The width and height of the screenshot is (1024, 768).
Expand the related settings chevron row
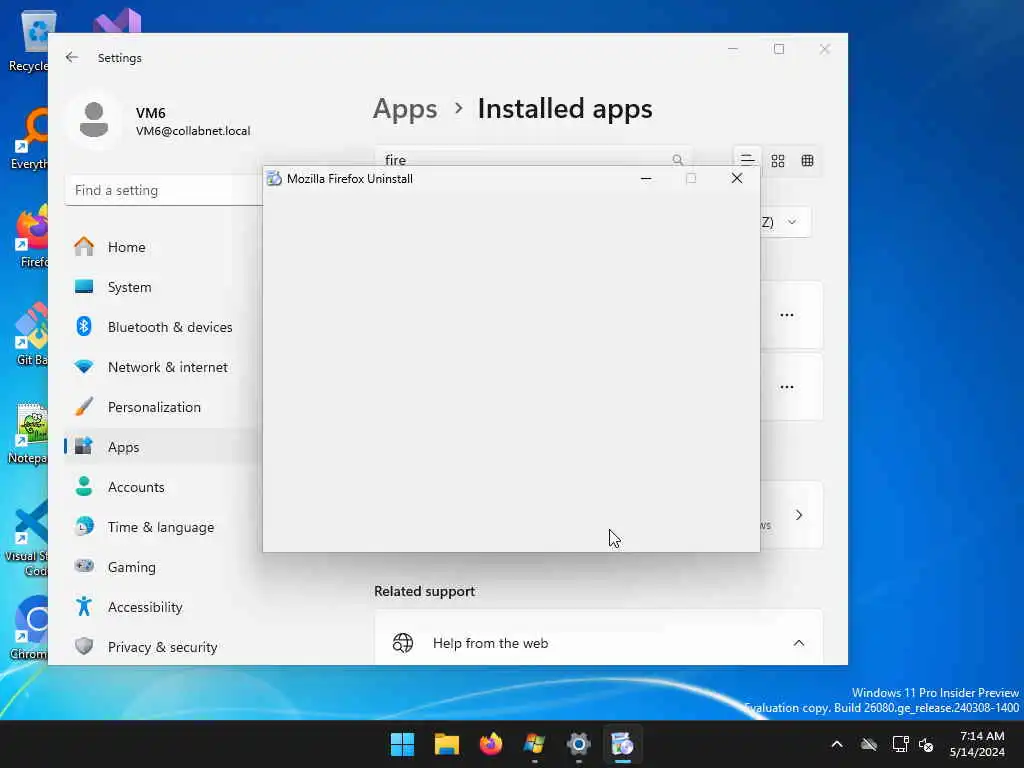coord(799,515)
